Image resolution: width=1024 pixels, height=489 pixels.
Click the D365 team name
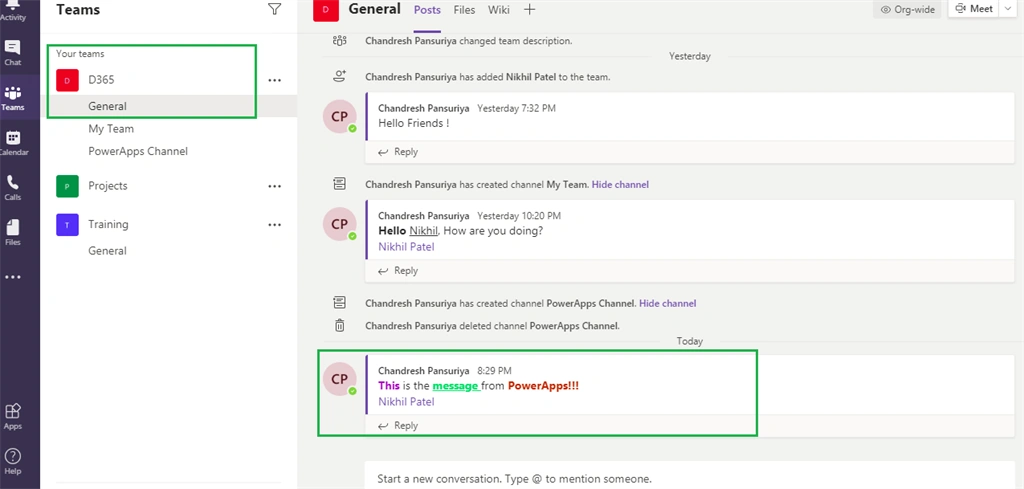point(101,80)
